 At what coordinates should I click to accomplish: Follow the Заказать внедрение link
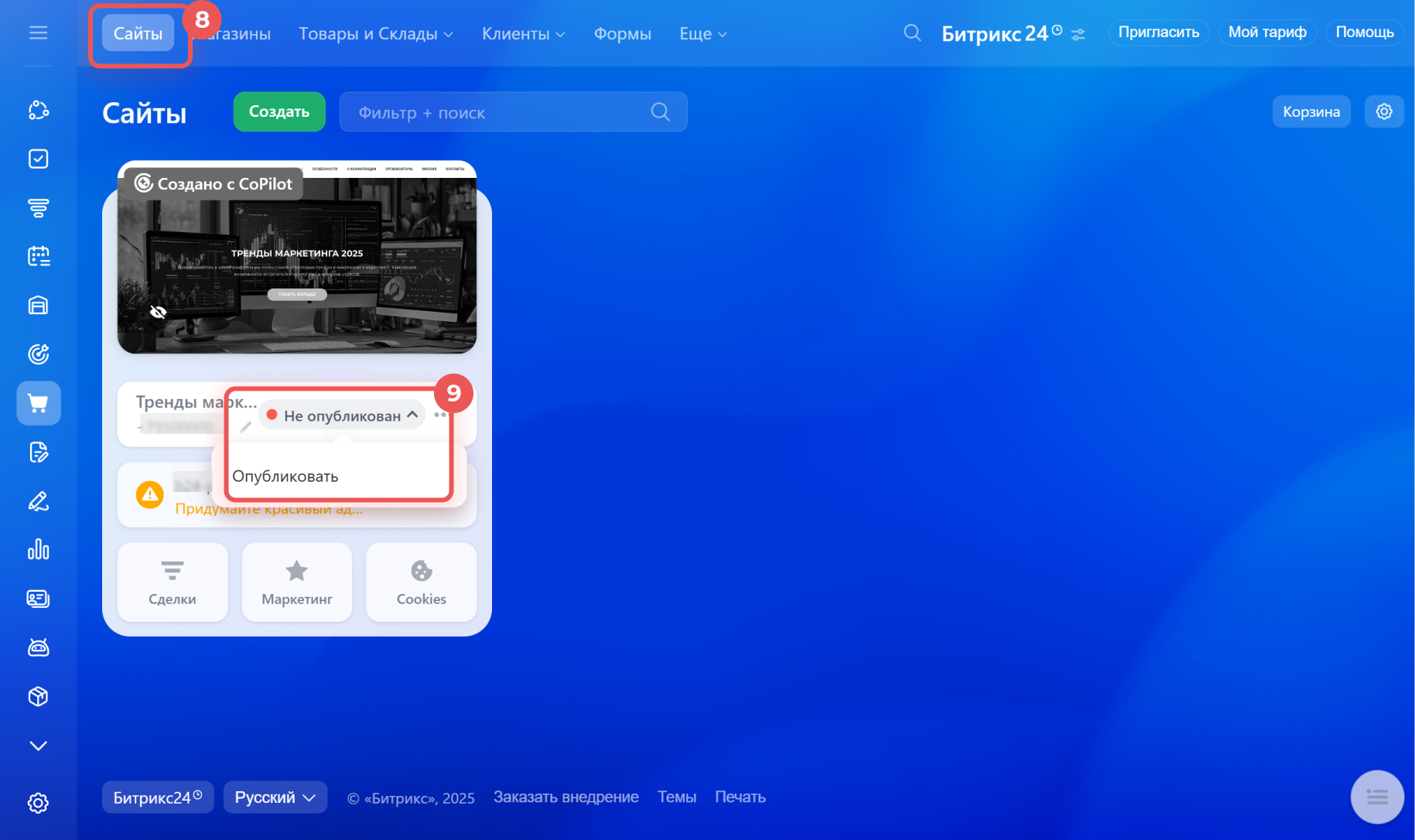point(566,797)
